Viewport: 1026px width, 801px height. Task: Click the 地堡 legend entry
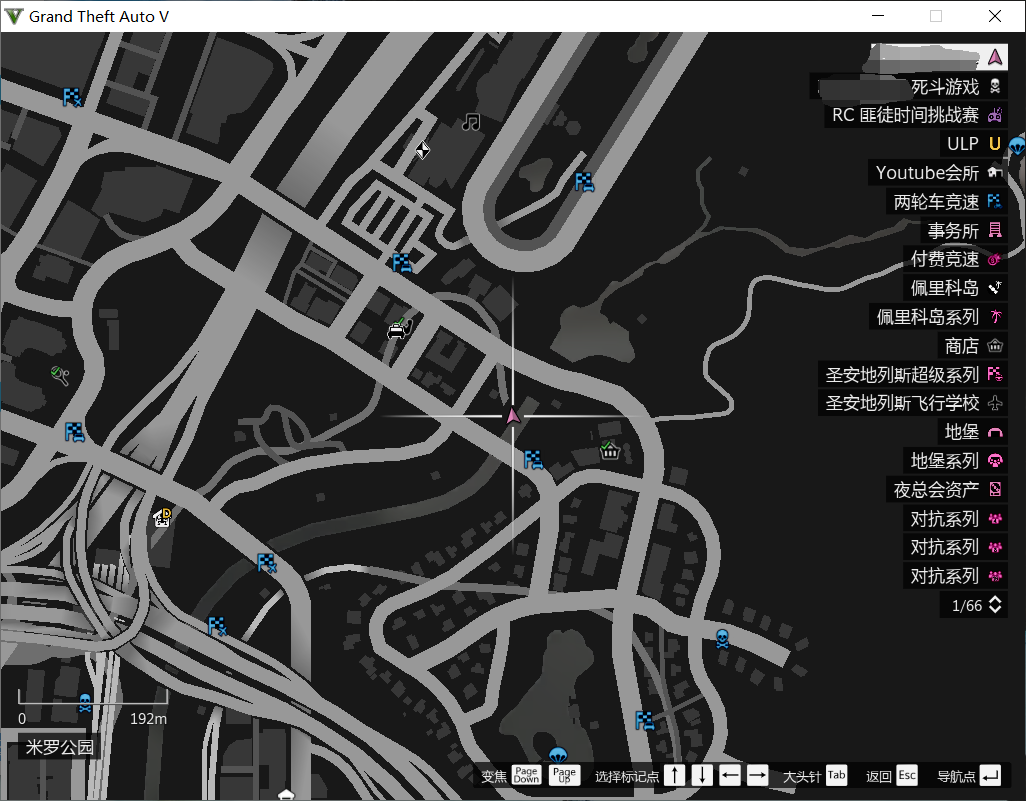pos(972,432)
